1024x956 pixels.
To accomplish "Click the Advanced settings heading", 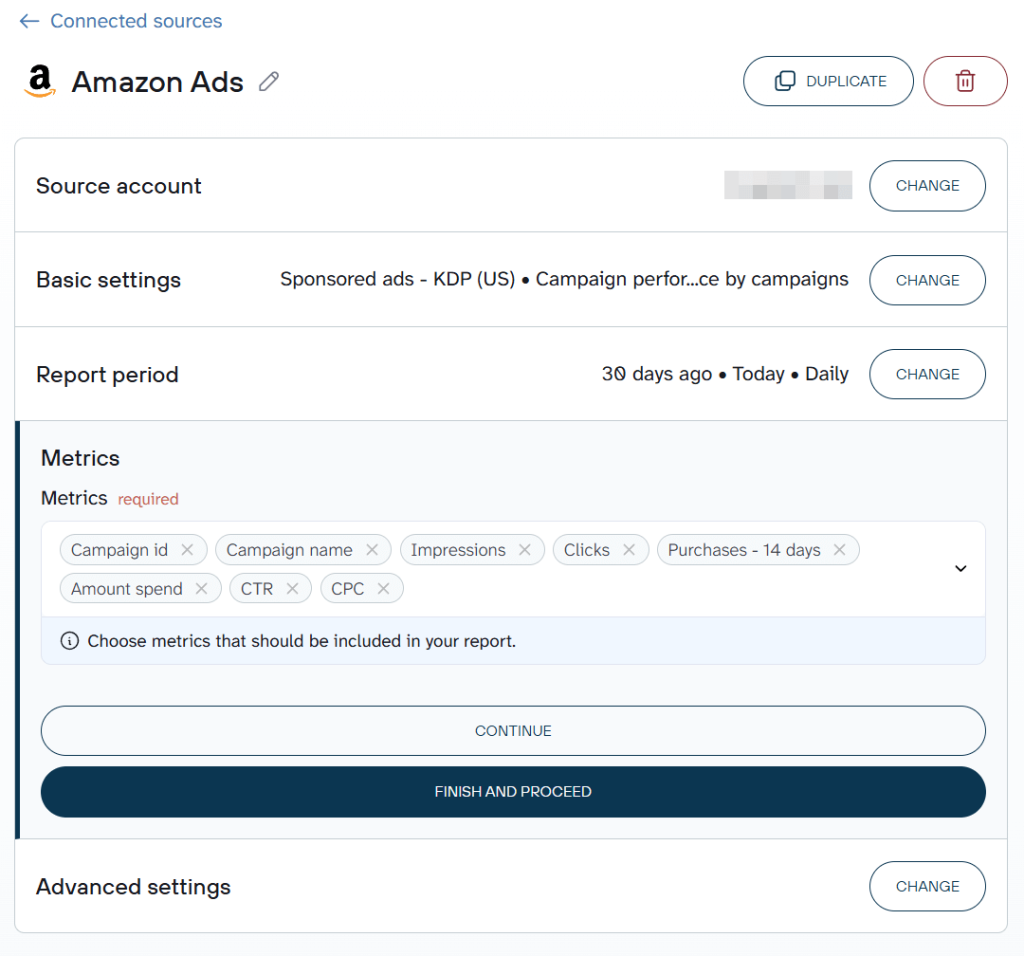I will (133, 887).
